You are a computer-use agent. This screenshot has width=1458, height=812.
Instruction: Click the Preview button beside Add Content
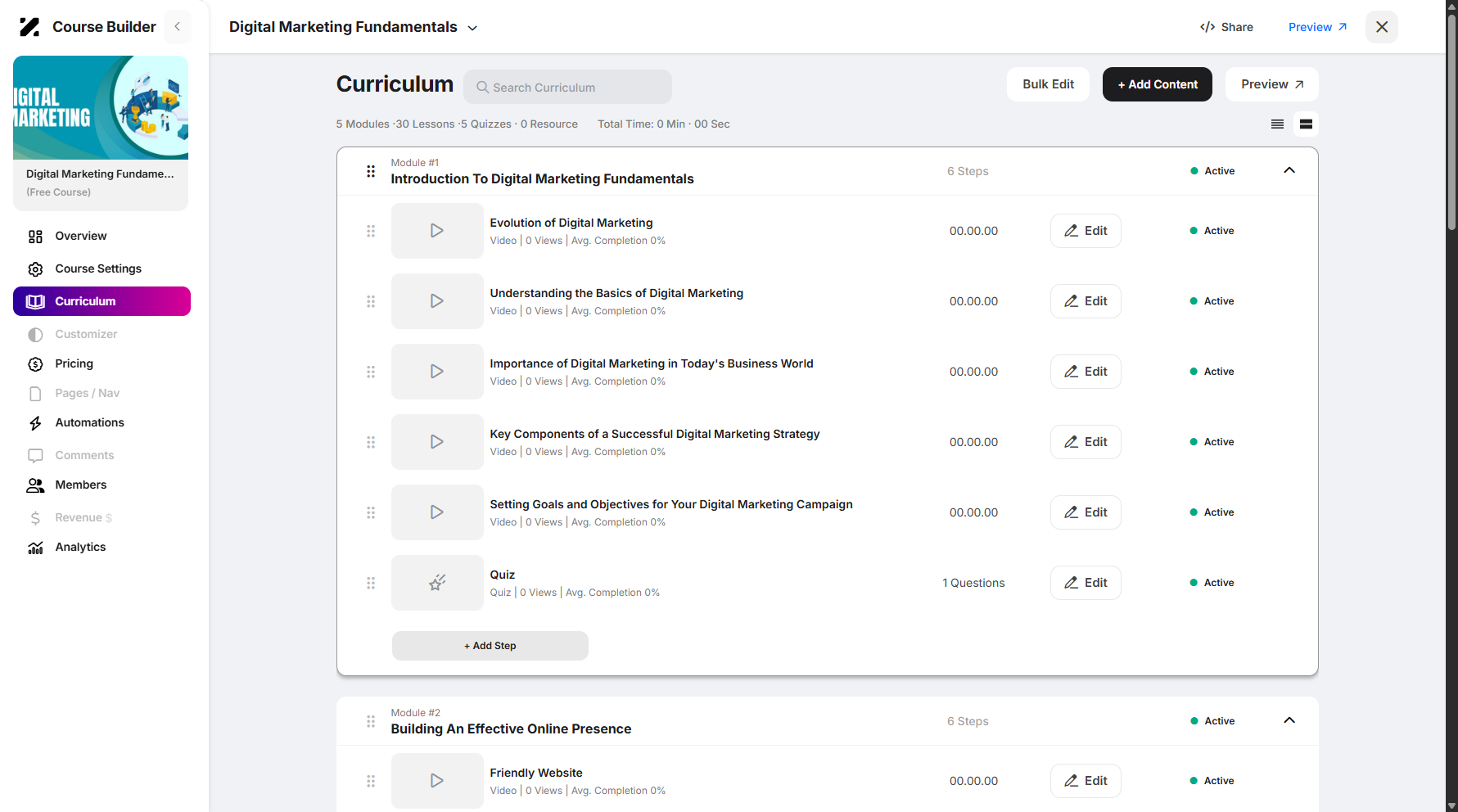point(1272,84)
